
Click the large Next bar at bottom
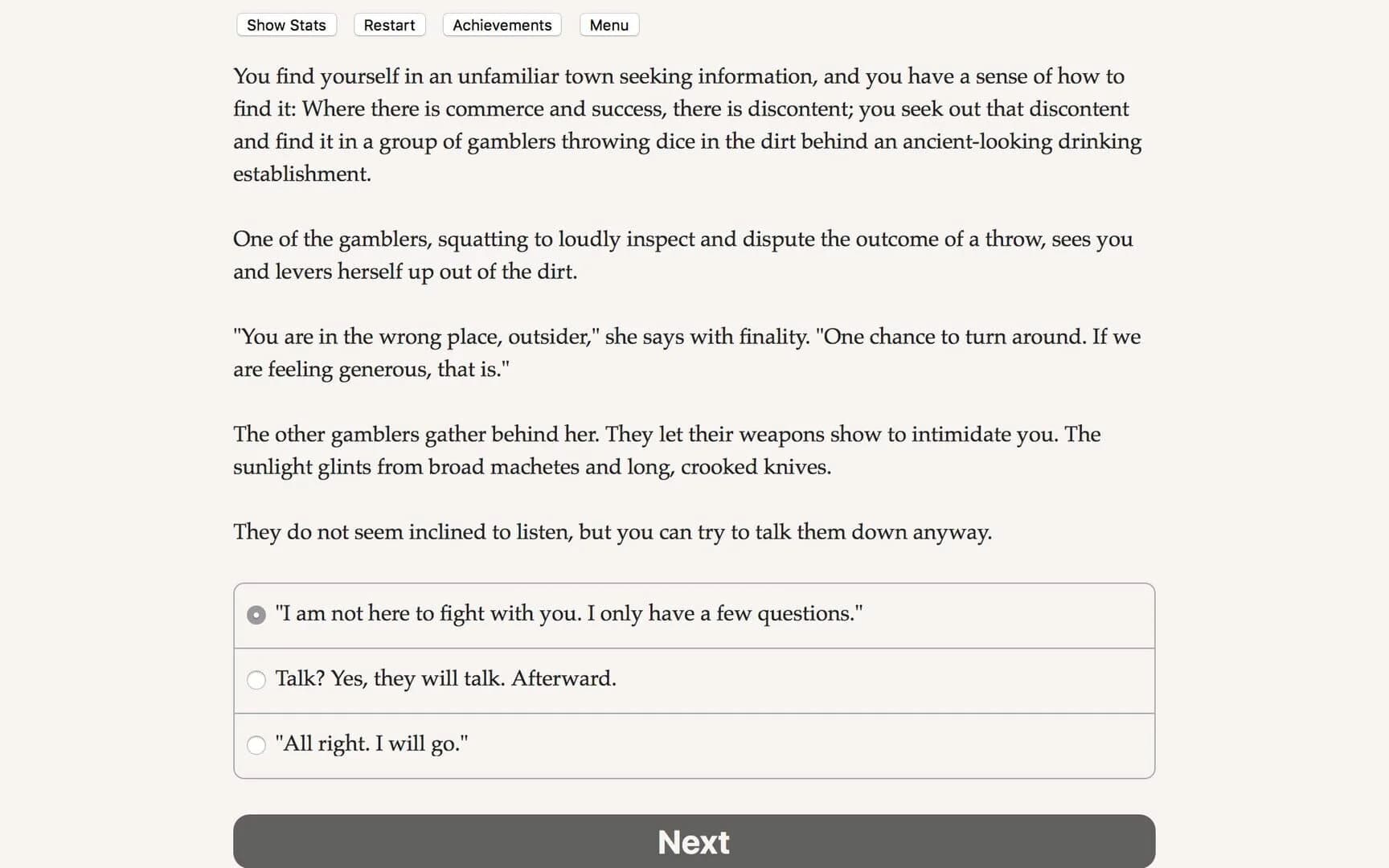pos(693,841)
